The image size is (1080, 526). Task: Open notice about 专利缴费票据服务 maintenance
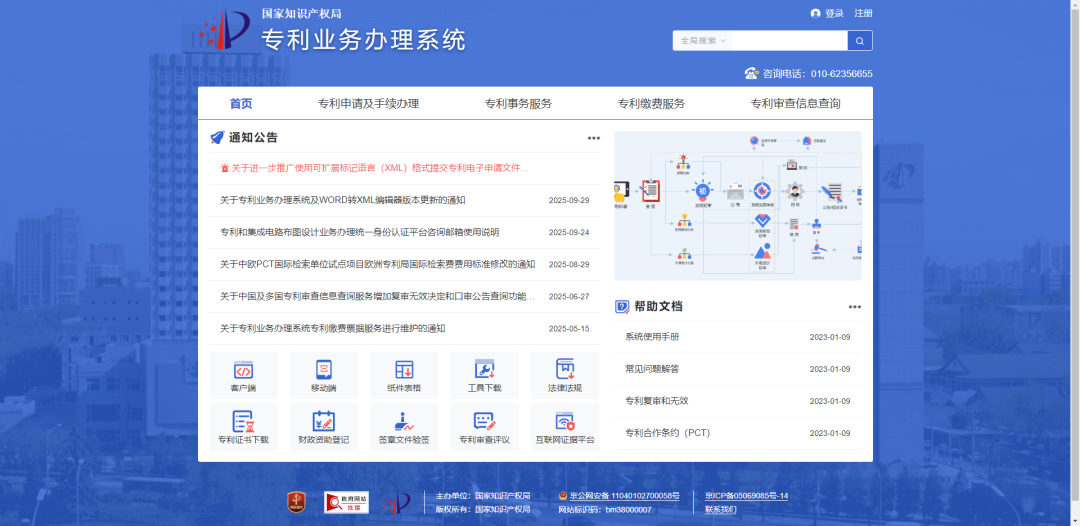click(x=333, y=328)
